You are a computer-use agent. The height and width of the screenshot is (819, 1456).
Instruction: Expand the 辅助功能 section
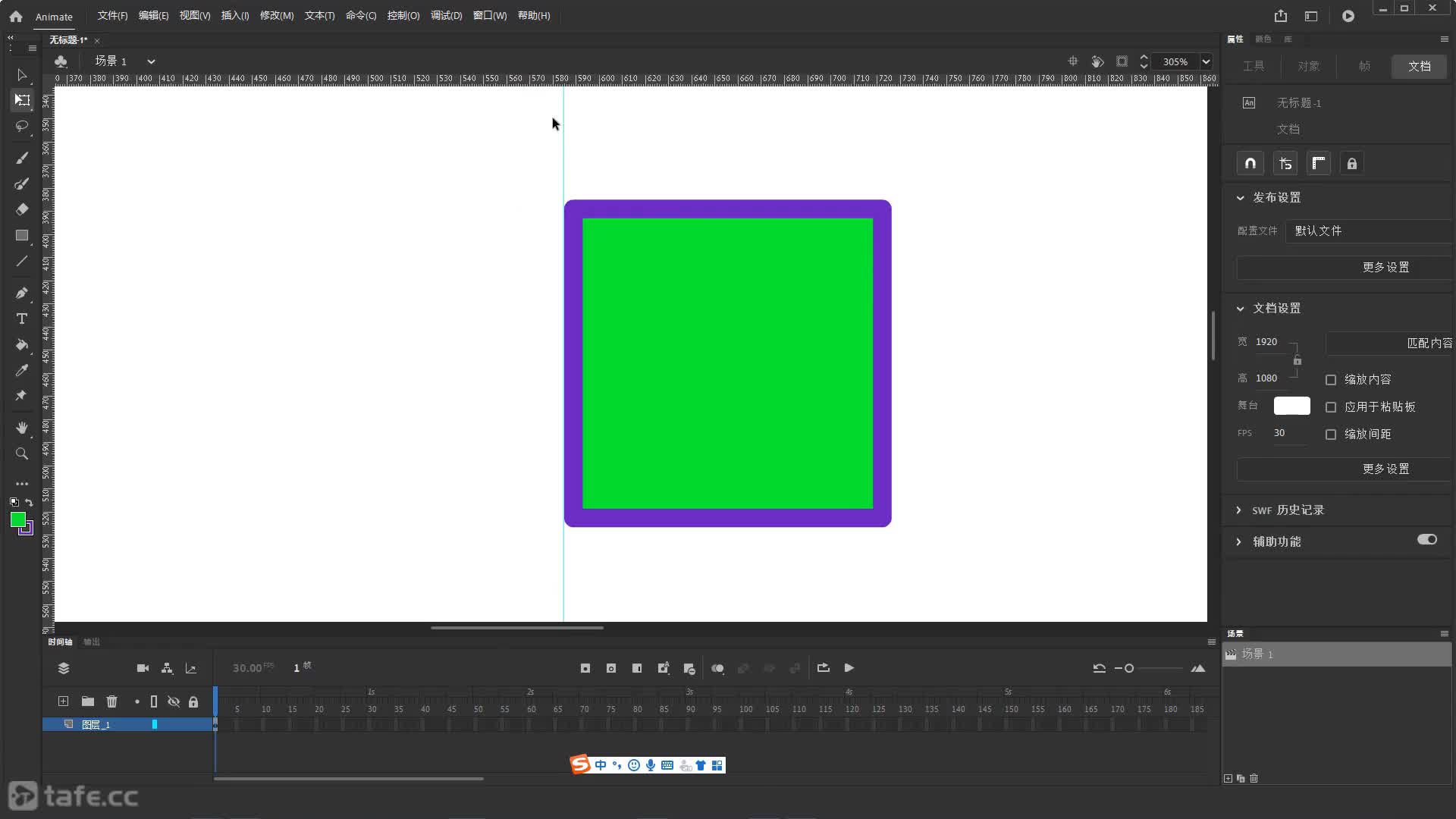(x=1238, y=541)
